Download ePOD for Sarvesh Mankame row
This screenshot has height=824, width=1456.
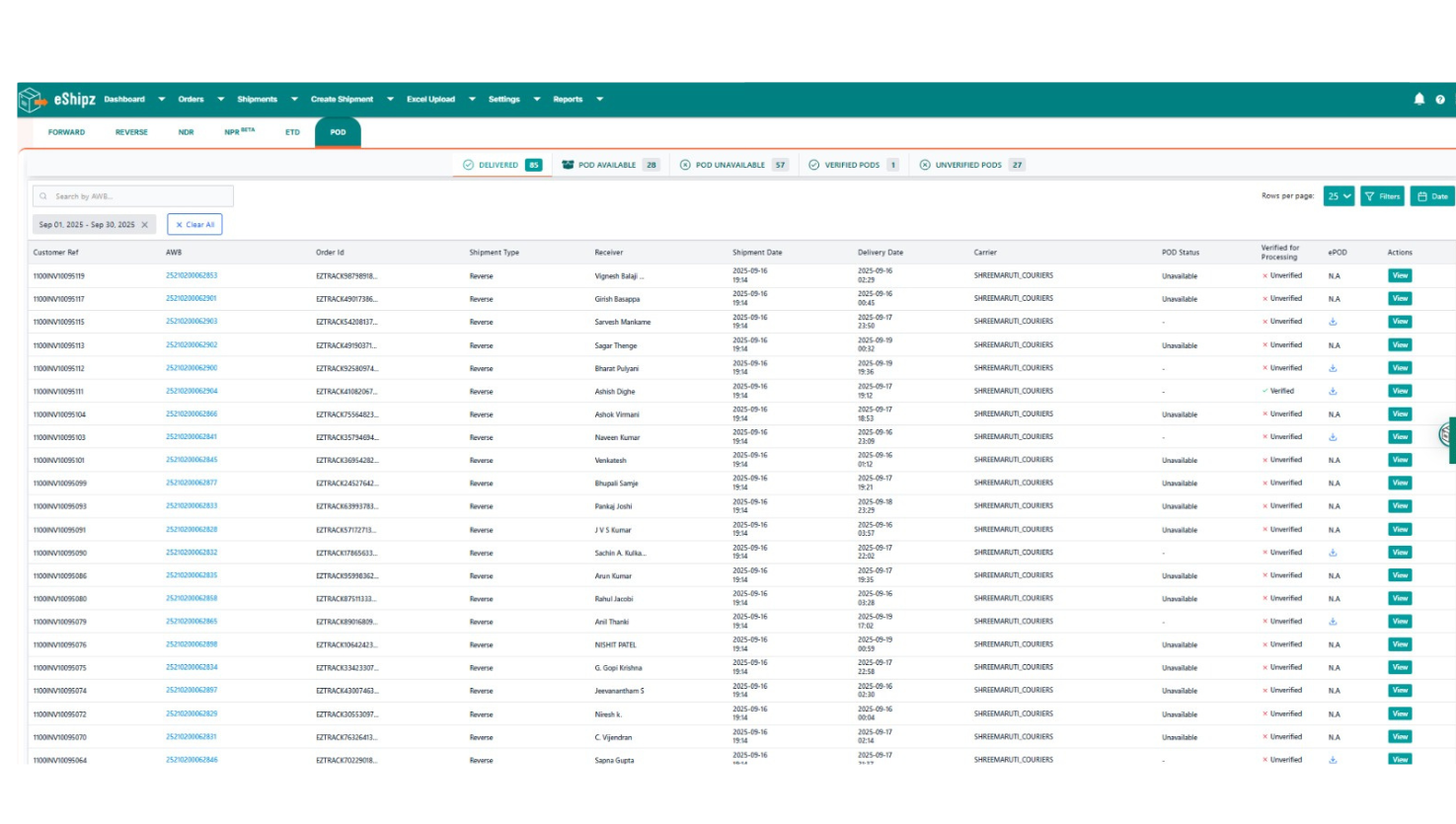(x=1333, y=322)
